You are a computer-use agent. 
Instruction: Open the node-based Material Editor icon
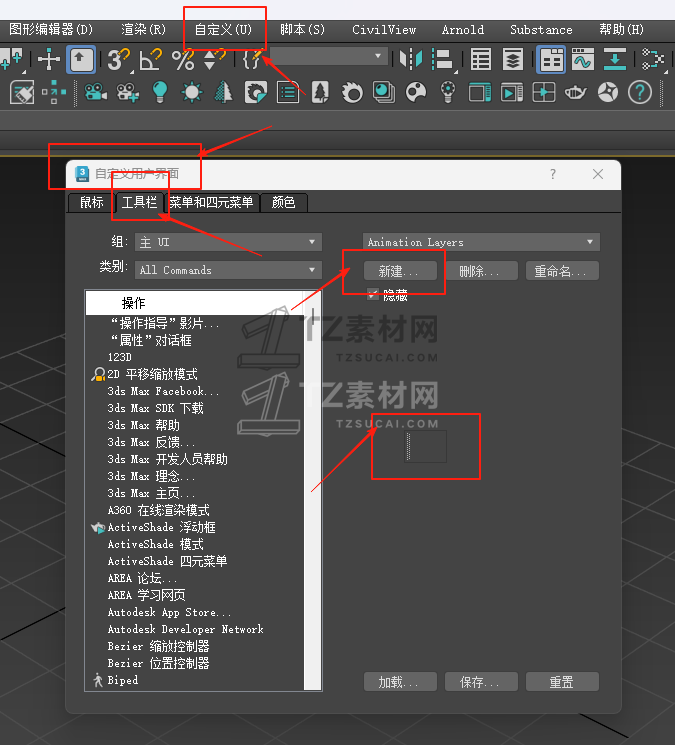(653, 59)
